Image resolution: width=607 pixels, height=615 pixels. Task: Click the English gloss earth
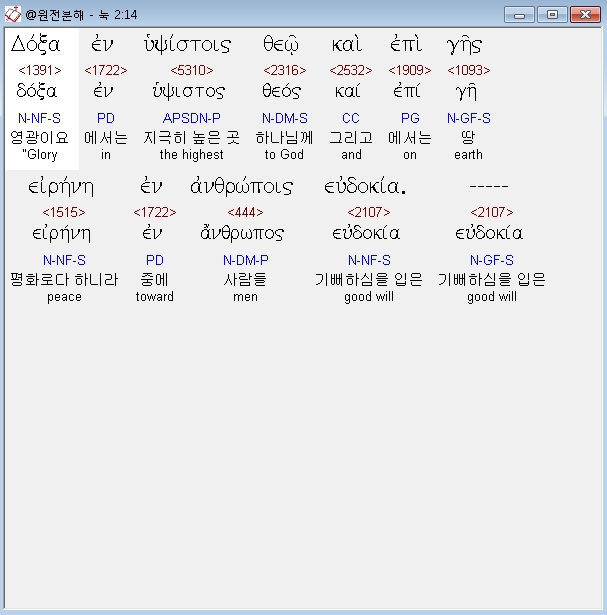469,155
